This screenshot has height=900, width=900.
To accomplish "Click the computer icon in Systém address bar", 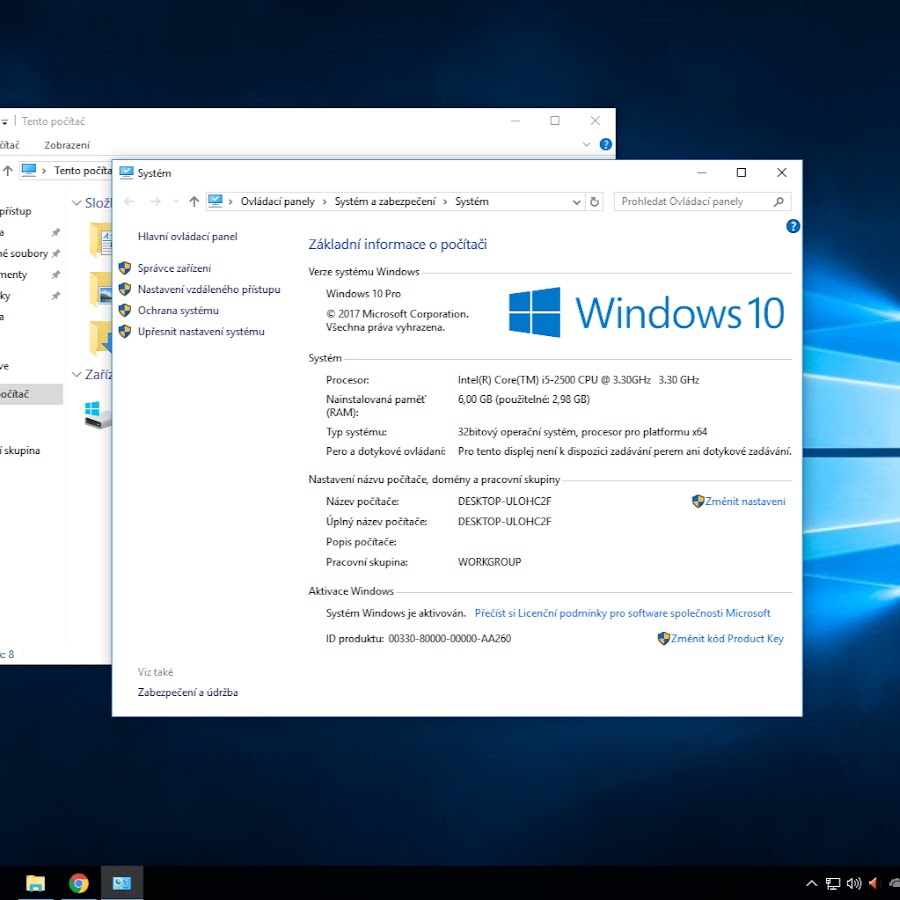I will (x=215, y=201).
